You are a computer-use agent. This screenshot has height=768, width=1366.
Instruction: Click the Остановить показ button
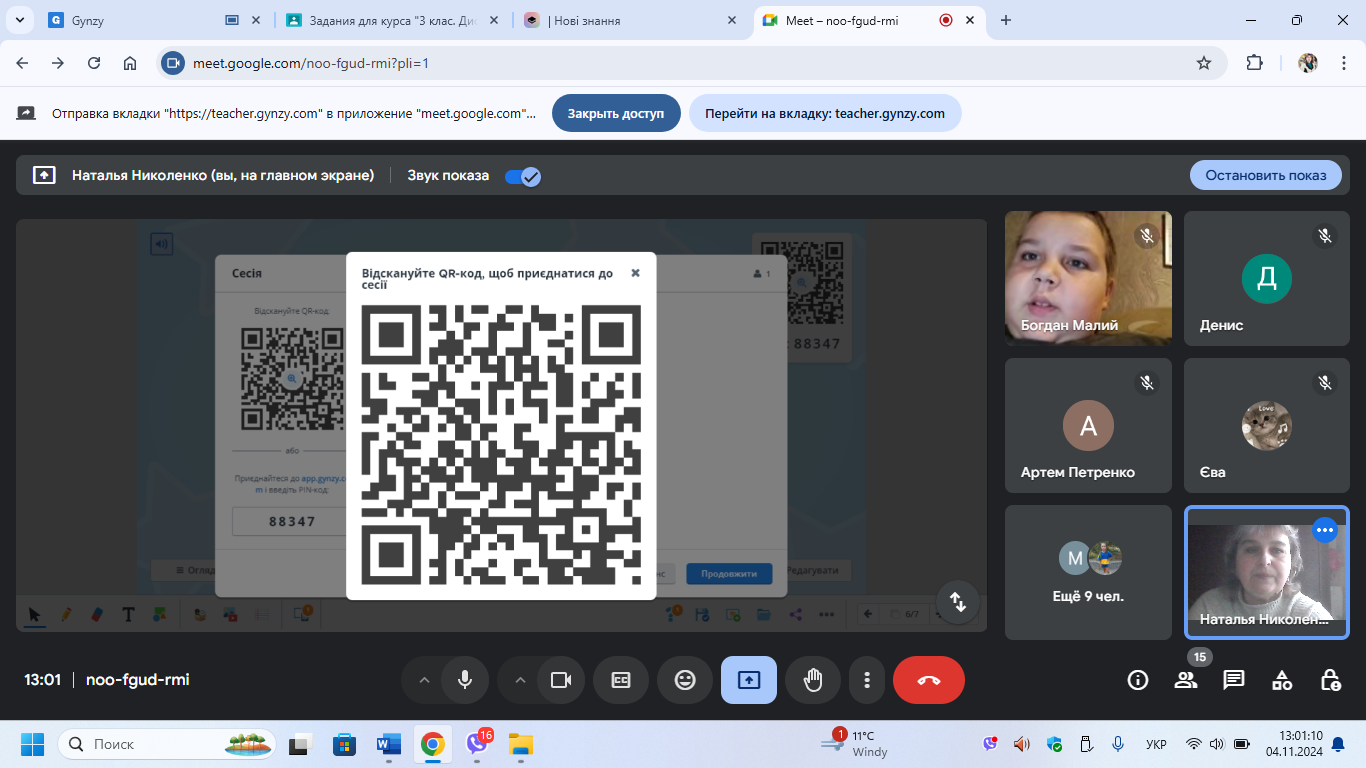pyautogui.click(x=1266, y=175)
